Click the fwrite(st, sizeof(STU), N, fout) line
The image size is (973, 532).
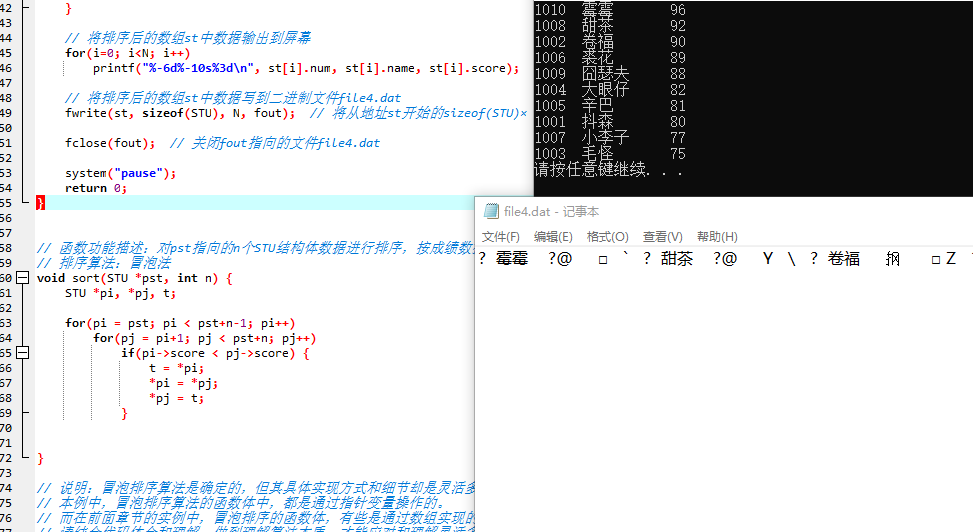click(x=180, y=113)
